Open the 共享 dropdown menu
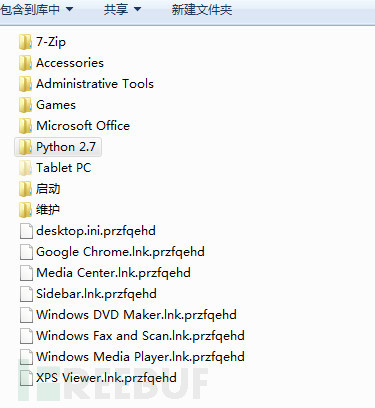Viewport: 375px width, 408px height. click(122, 9)
